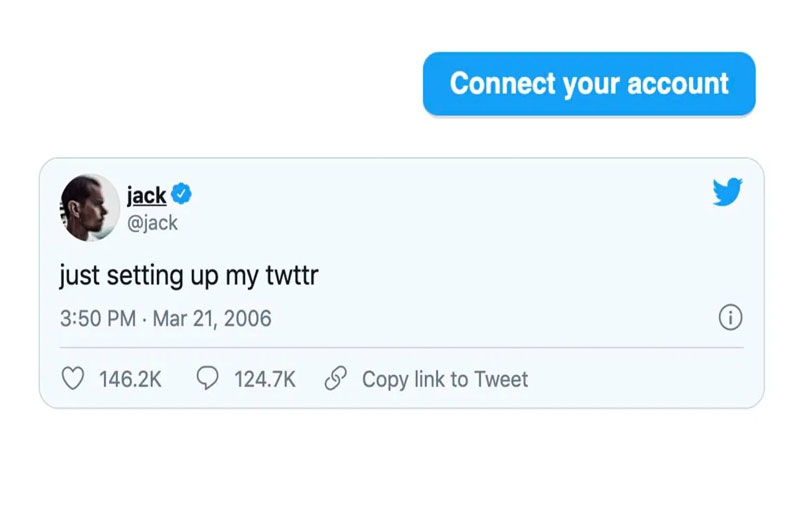Click the chain link icon
Image resolution: width=787 pixels, height=512 pixels.
pyautogui.click(x=337, y=379)
